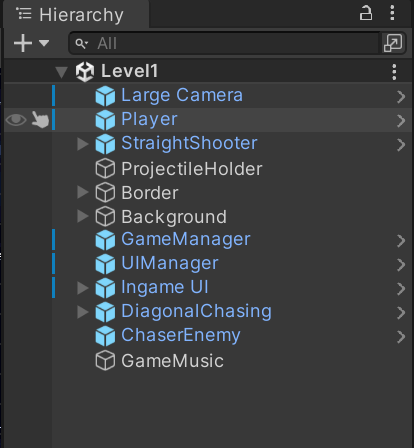Open GameManager prefab with right chevron

(x=401, y=241)
